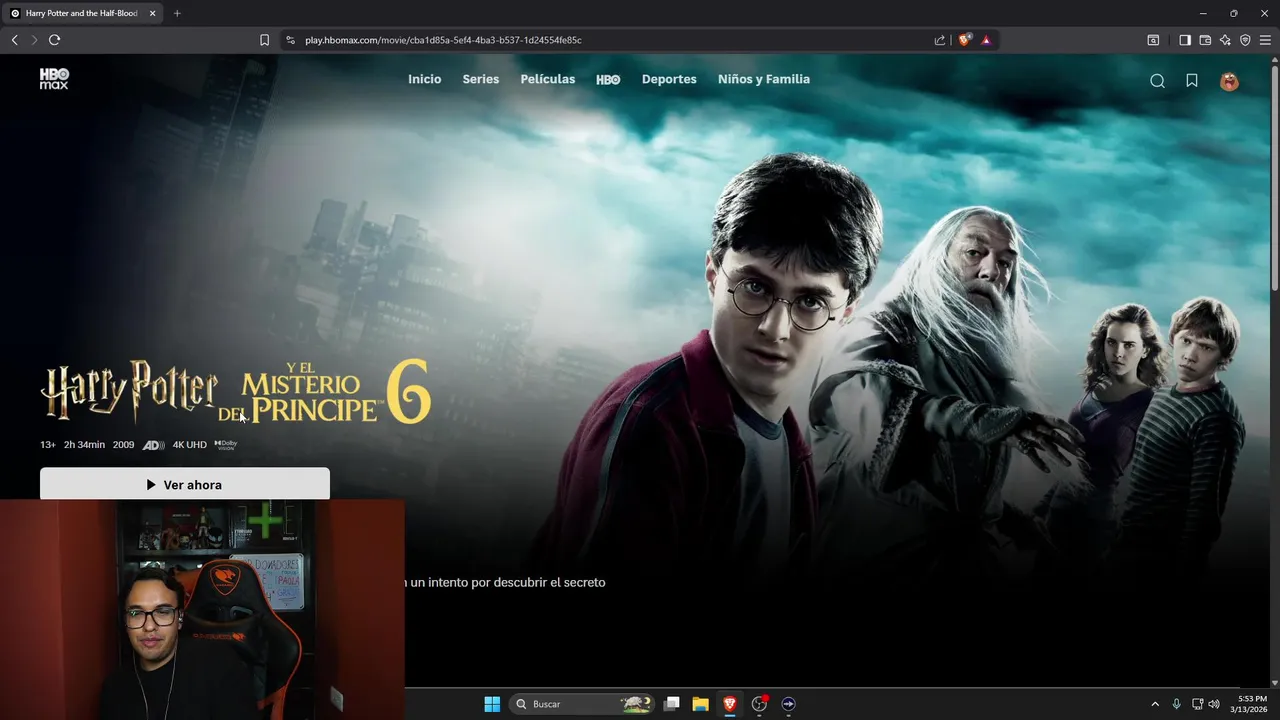Screen dimensions: 1280x720
Task: Reload the page
Action: [54, 40]
